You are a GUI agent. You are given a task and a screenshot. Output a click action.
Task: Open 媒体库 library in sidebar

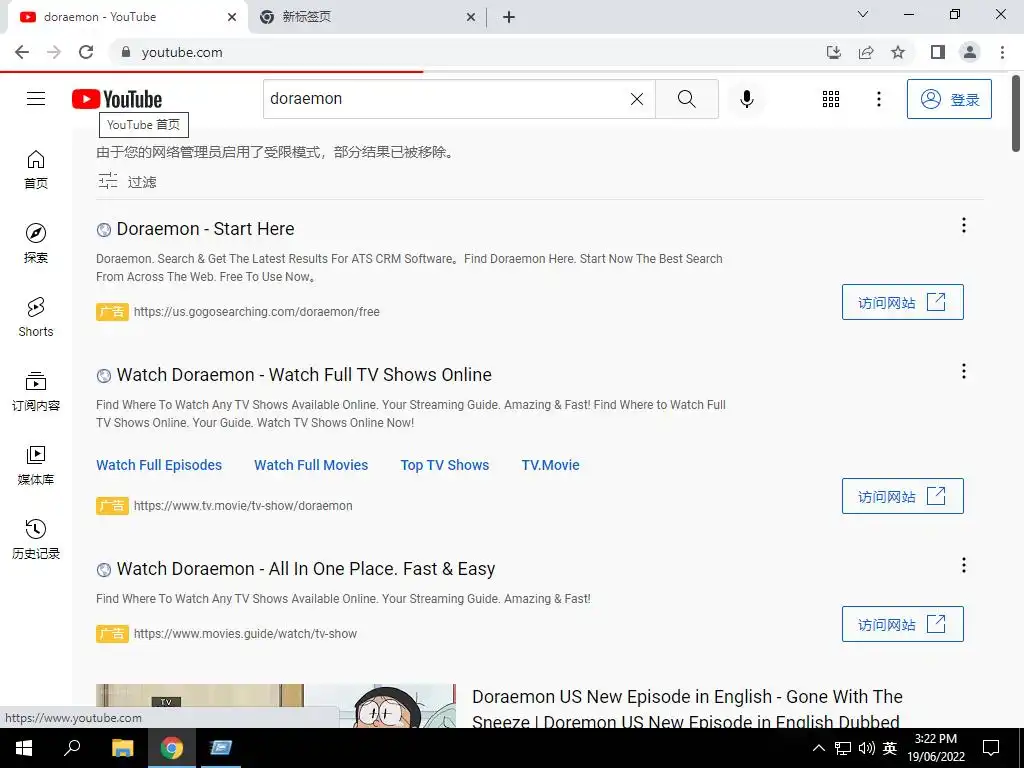[36, 466]
